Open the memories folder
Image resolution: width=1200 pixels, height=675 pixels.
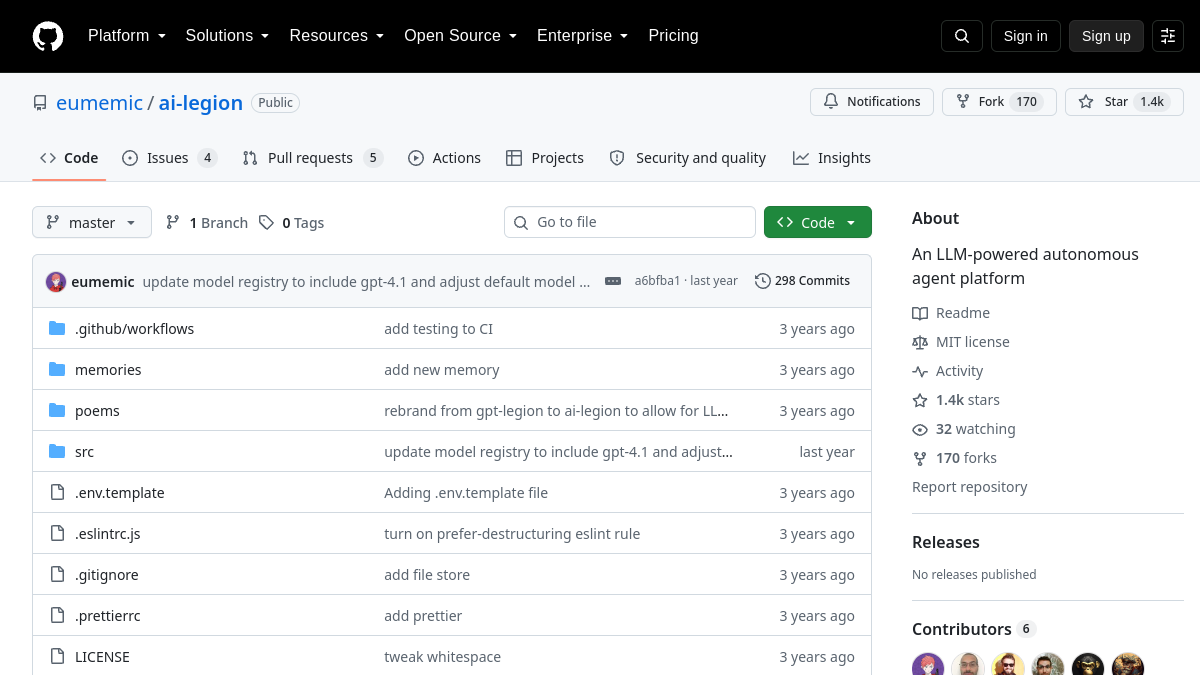pyautogui.click(x=108, y=370)
